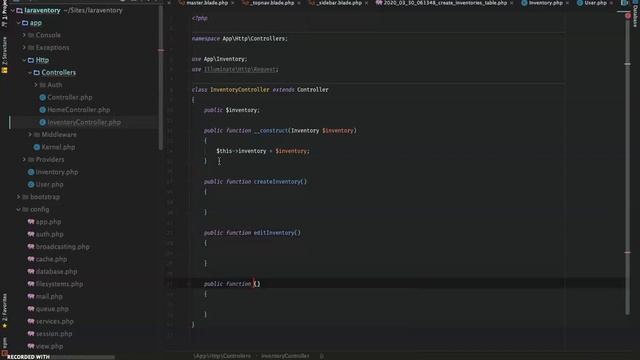The image size is (640, 360).
Task: Expand the Exceptions folder
Action: pos(24,48)
